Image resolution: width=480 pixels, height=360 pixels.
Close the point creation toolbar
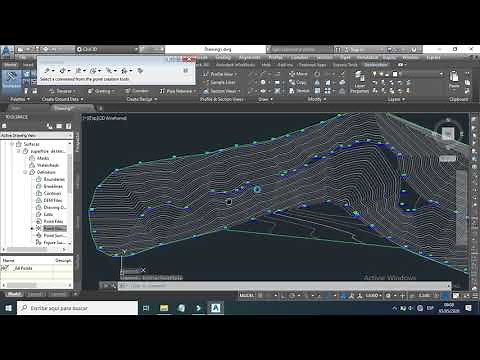coord(189,59)
